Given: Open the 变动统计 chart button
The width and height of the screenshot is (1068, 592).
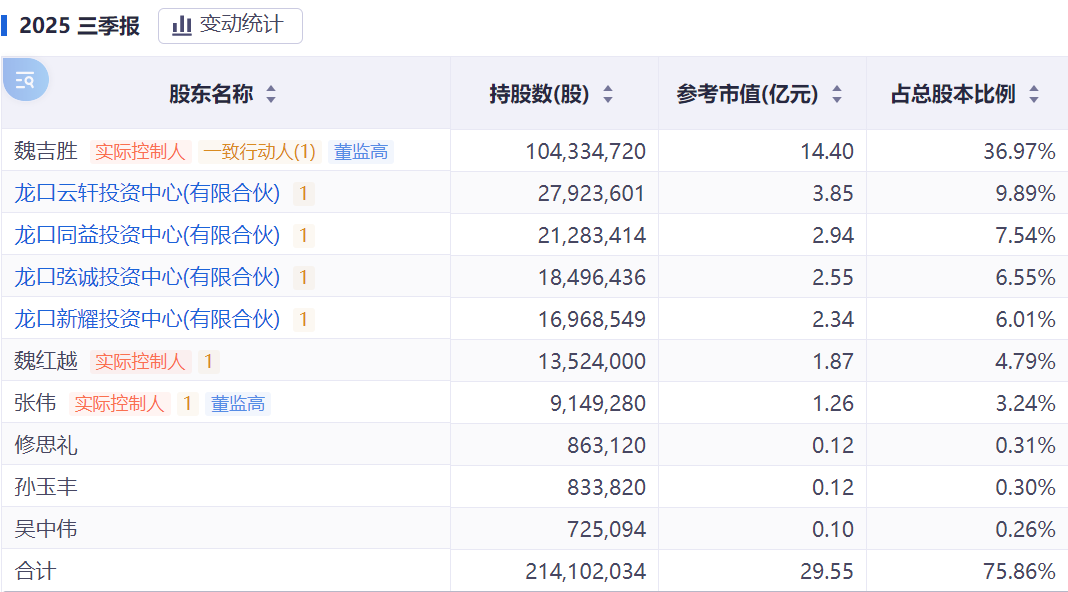Looking at the screenshot, I should tap(230, 26).
